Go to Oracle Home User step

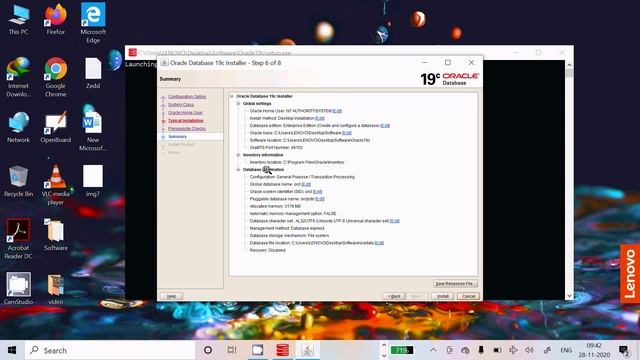click(185, 113)
